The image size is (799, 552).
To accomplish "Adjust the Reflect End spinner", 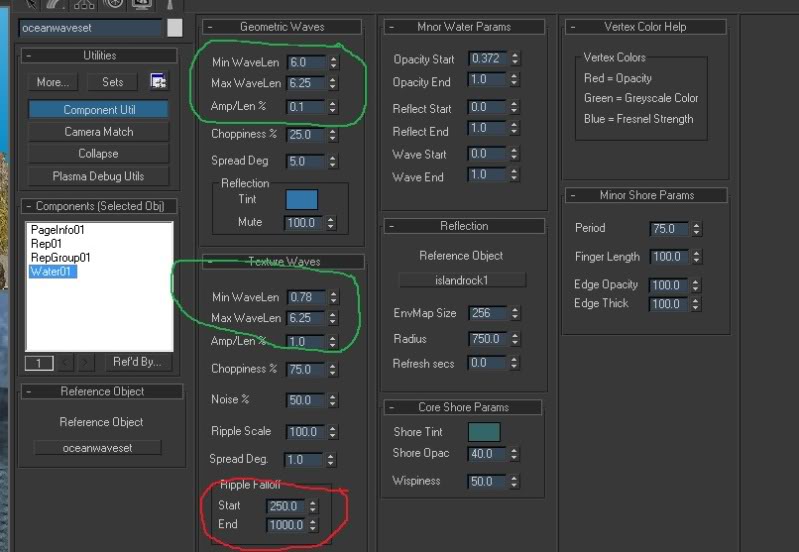I will (514, 128).
